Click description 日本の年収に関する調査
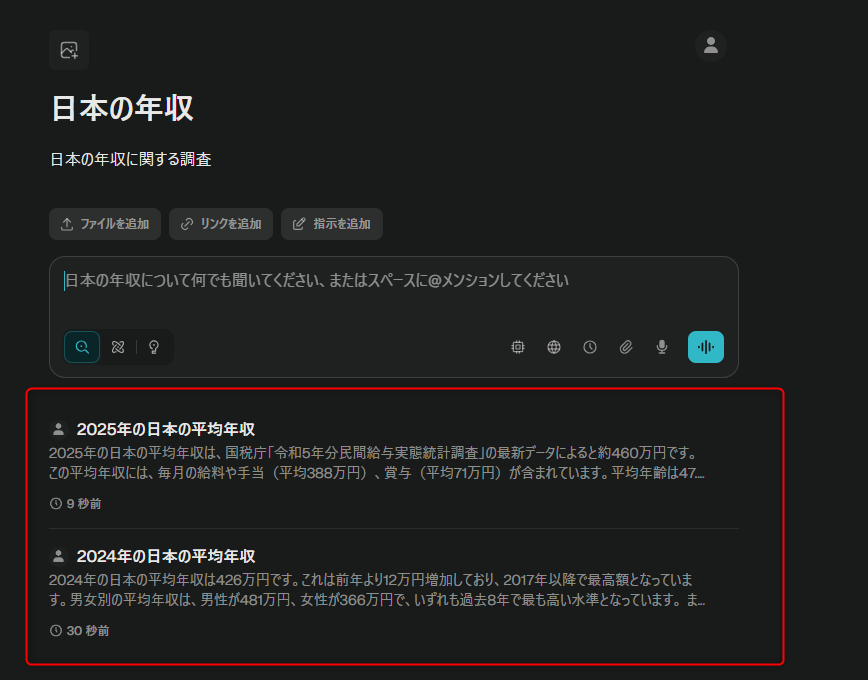 click(131, 159)
